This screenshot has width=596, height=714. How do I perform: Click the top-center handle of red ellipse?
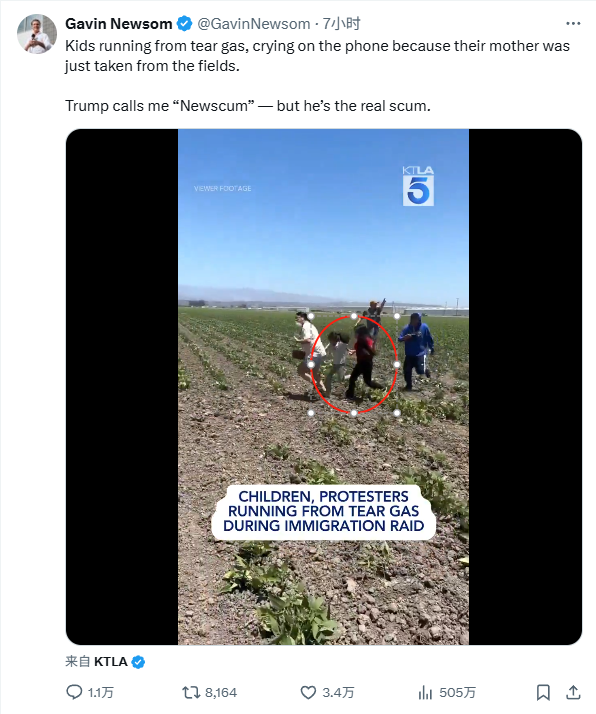[x=354, y=316]
